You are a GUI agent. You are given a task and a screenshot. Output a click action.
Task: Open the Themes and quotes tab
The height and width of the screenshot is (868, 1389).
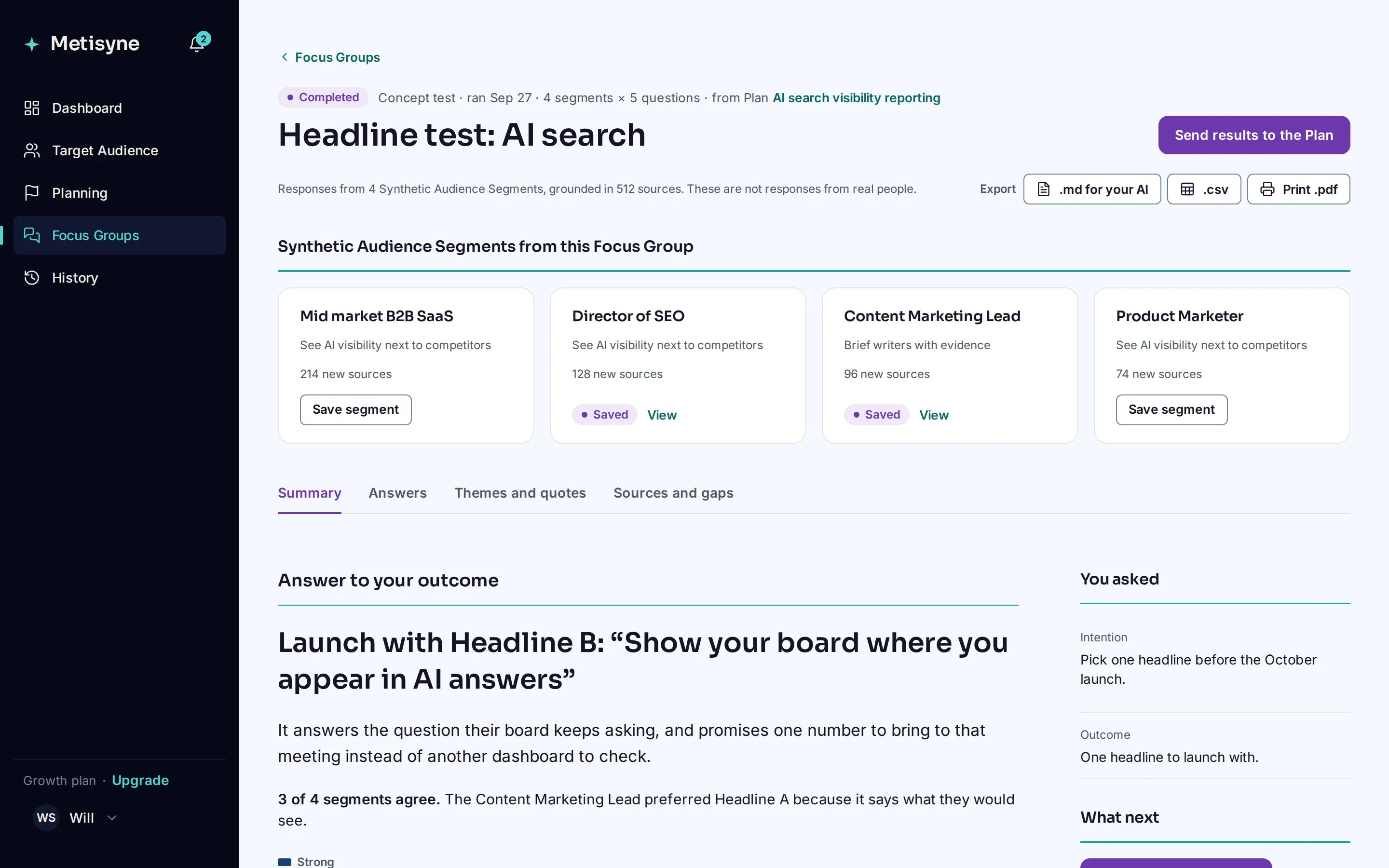[520, 493]
